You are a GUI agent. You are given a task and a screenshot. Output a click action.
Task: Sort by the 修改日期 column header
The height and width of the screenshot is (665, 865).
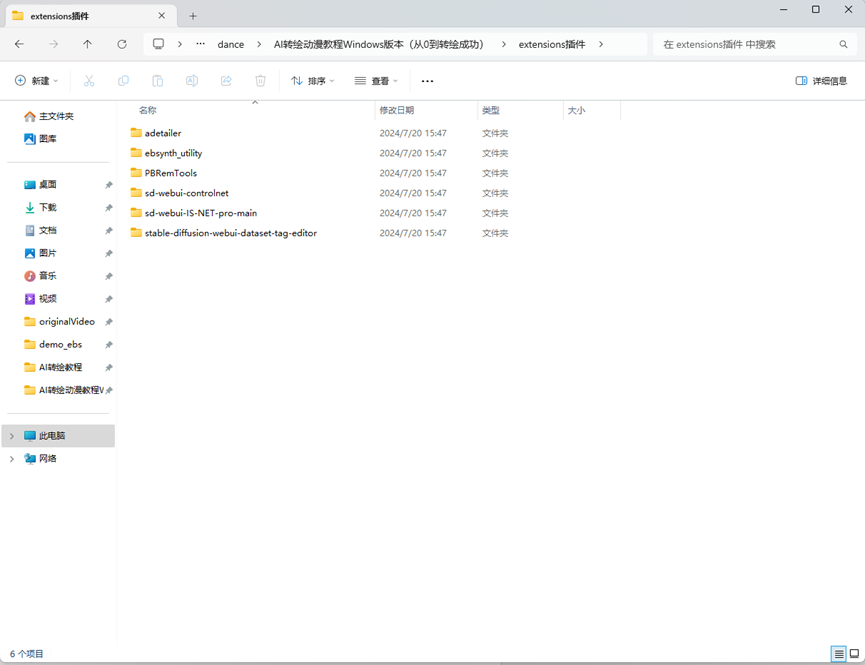pyautogui.click(x=397, y=111)
